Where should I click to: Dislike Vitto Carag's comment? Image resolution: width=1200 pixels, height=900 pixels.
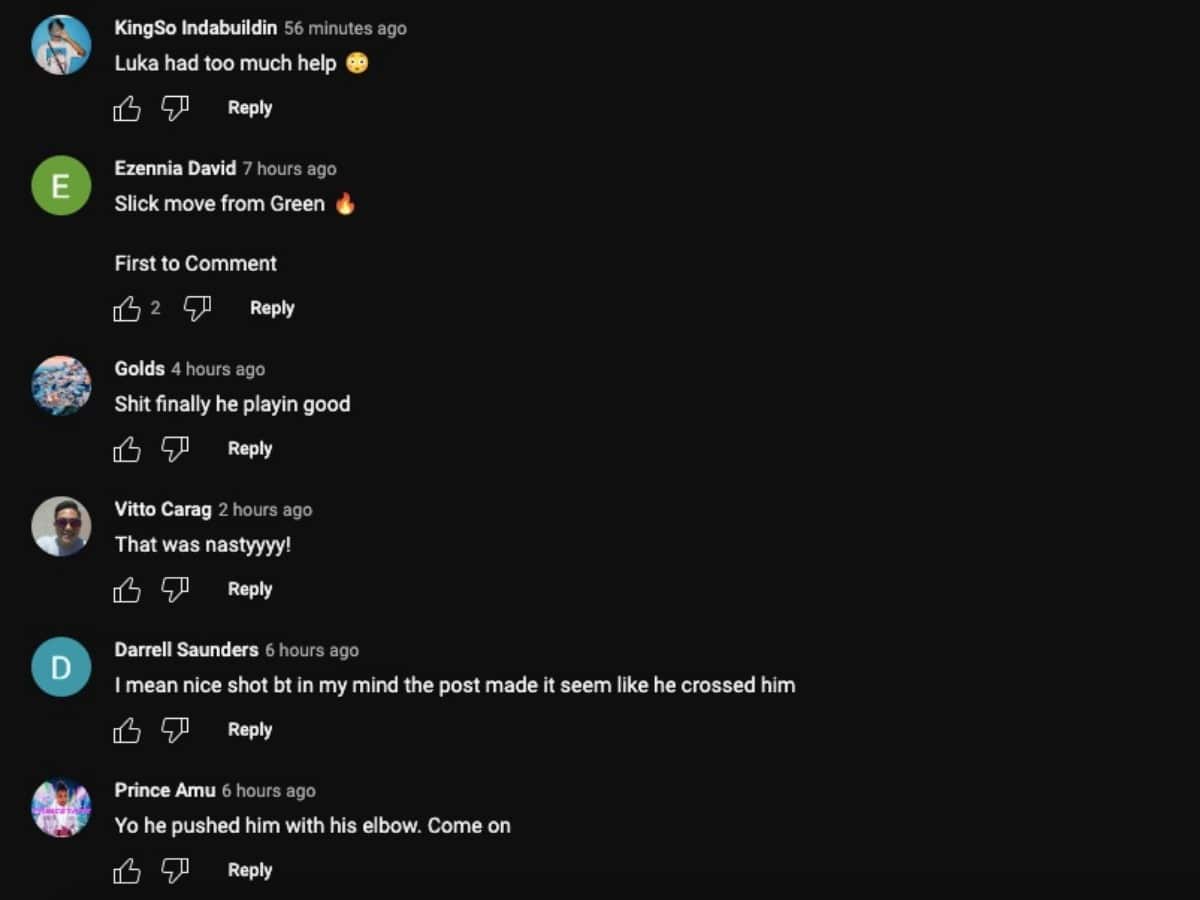tap(175, 590)
